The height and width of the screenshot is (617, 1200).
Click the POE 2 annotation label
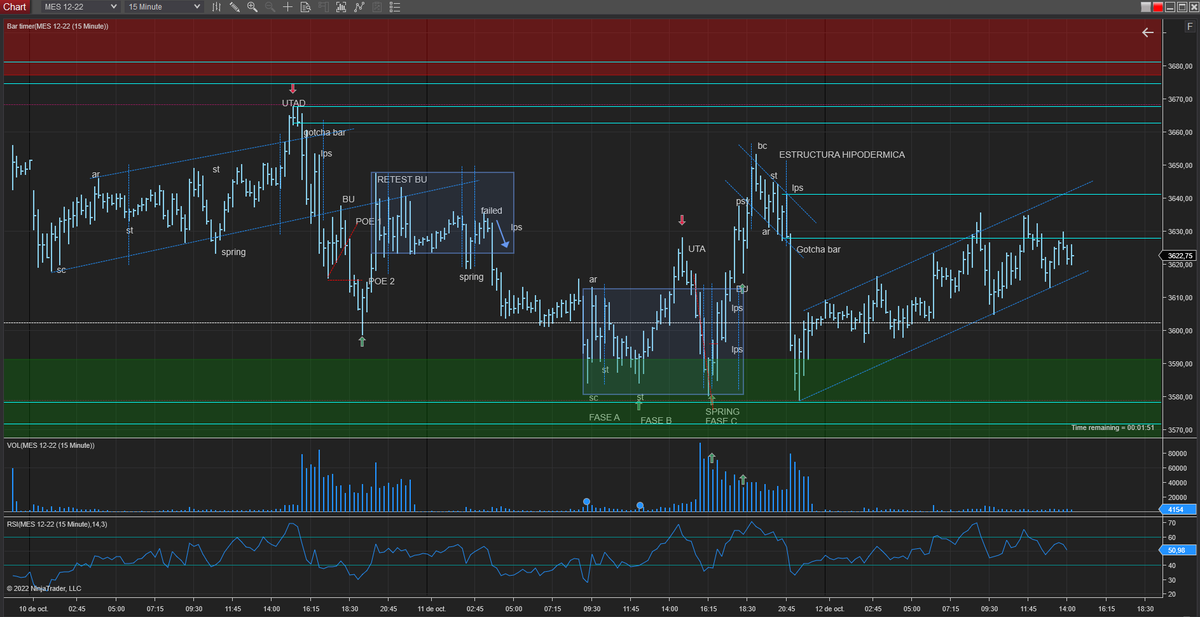click(382, 282)
